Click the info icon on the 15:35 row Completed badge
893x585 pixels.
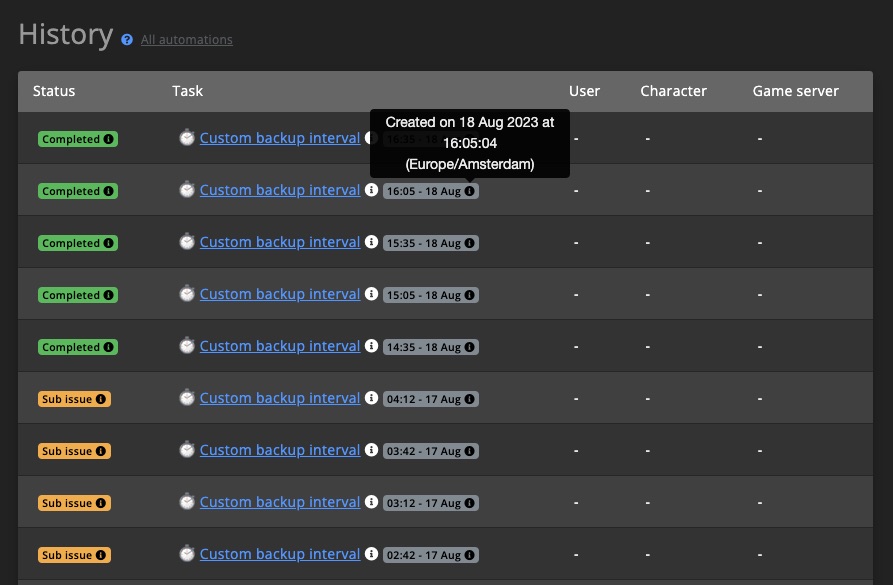[108, 243]
